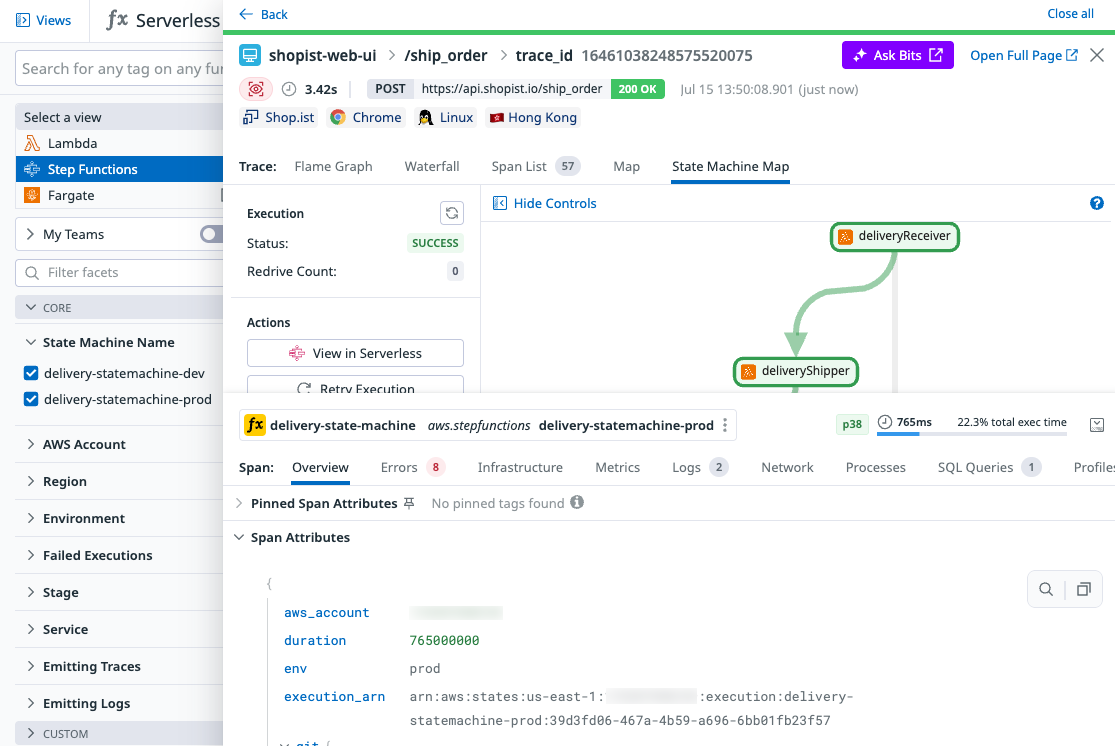
Task: Select the Step Functions view
Action: (x=119, y=169)
